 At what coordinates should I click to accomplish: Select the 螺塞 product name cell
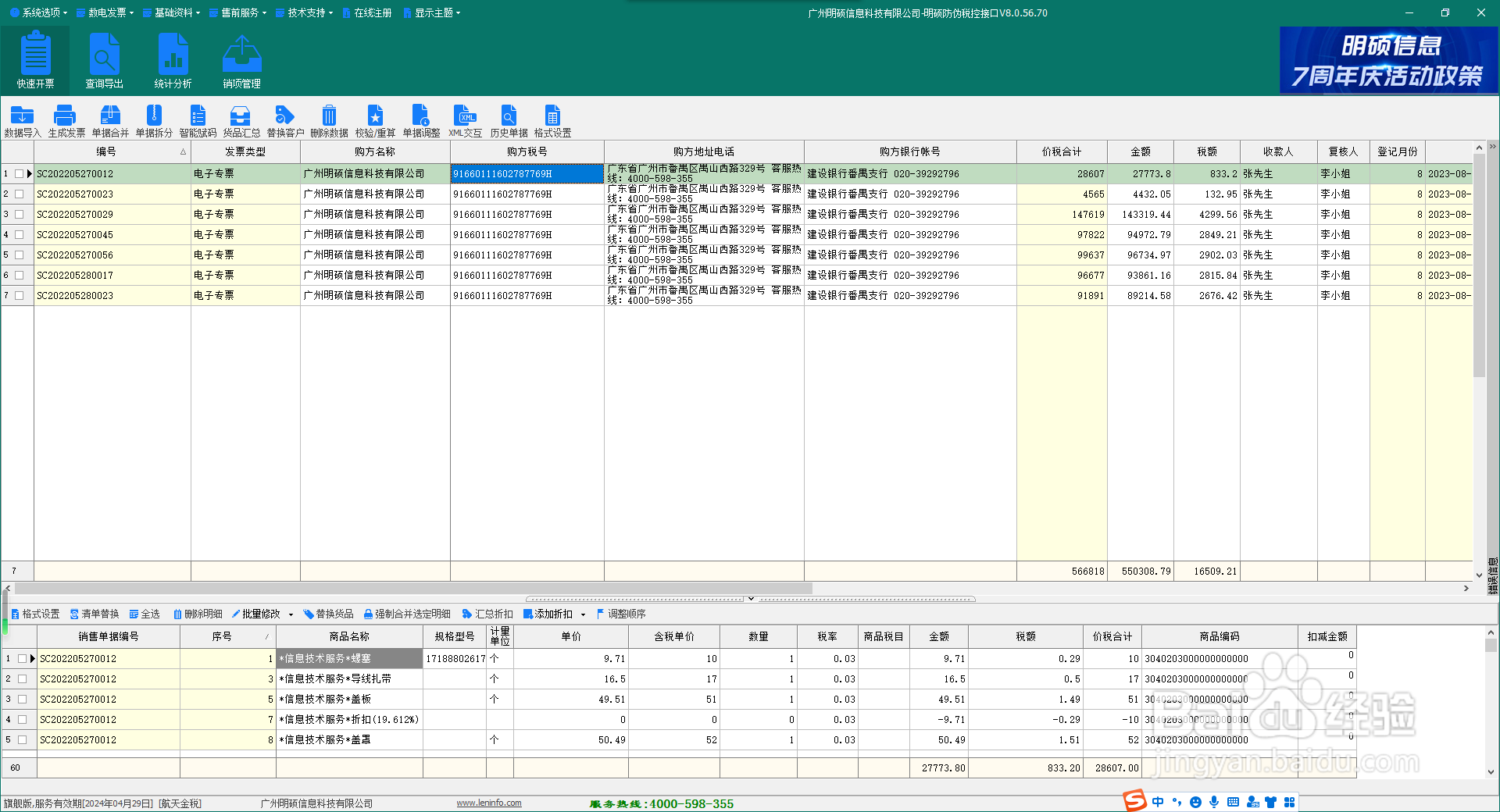(x=349, y=659)
